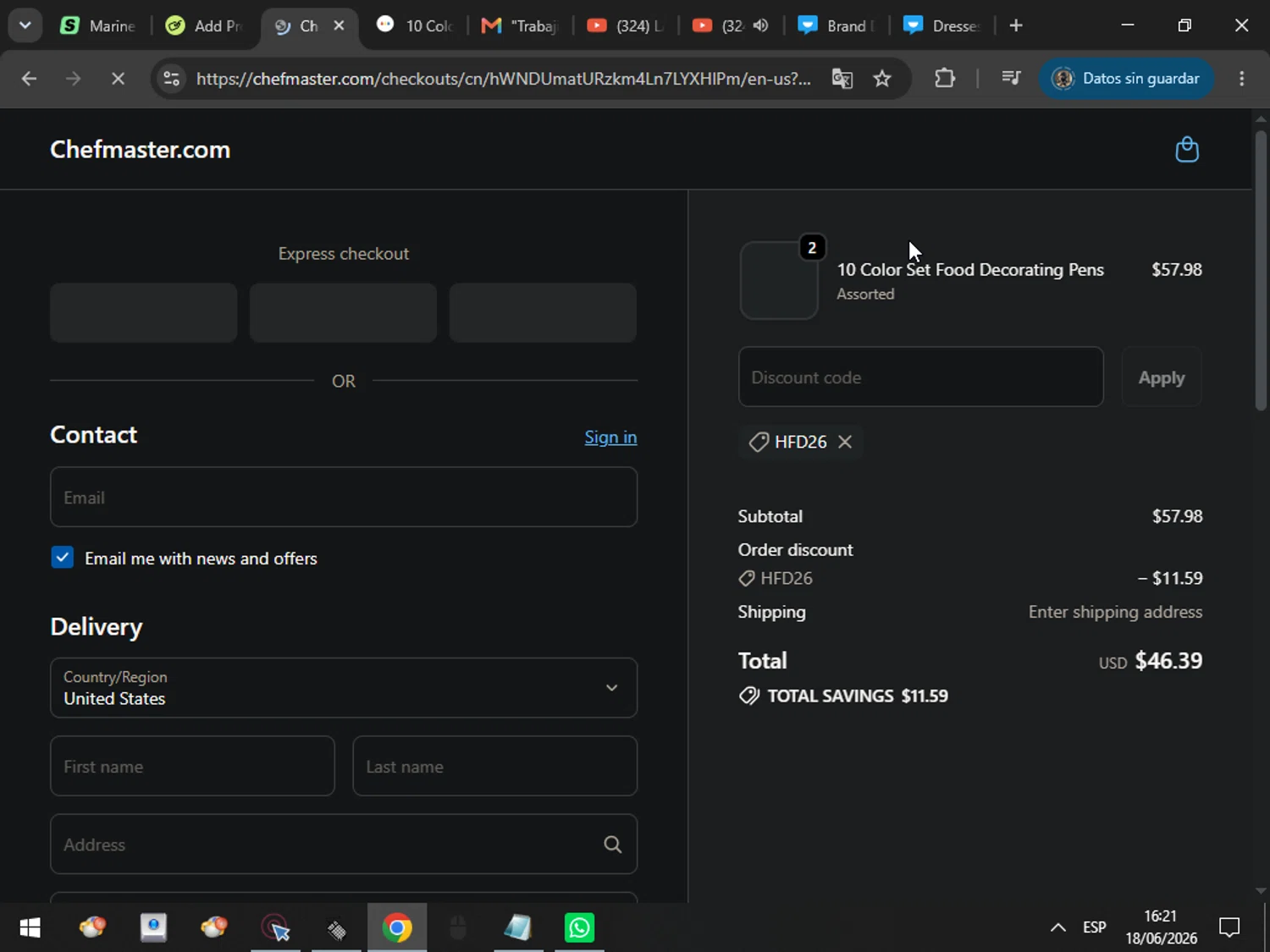Open the cursor app icon in taskbar

pos(275,928)
